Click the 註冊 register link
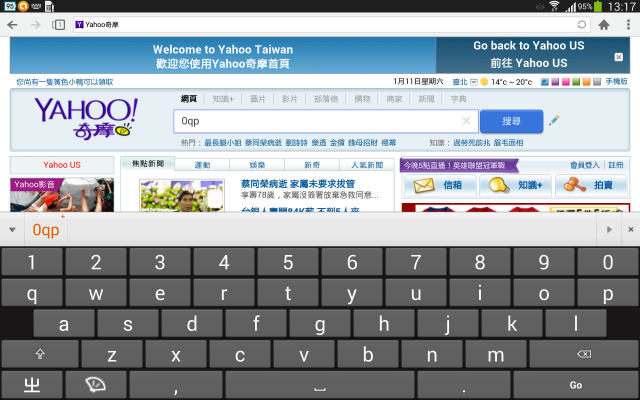The width and height of the screenshot is (640, 400). [x=616, y=165]
